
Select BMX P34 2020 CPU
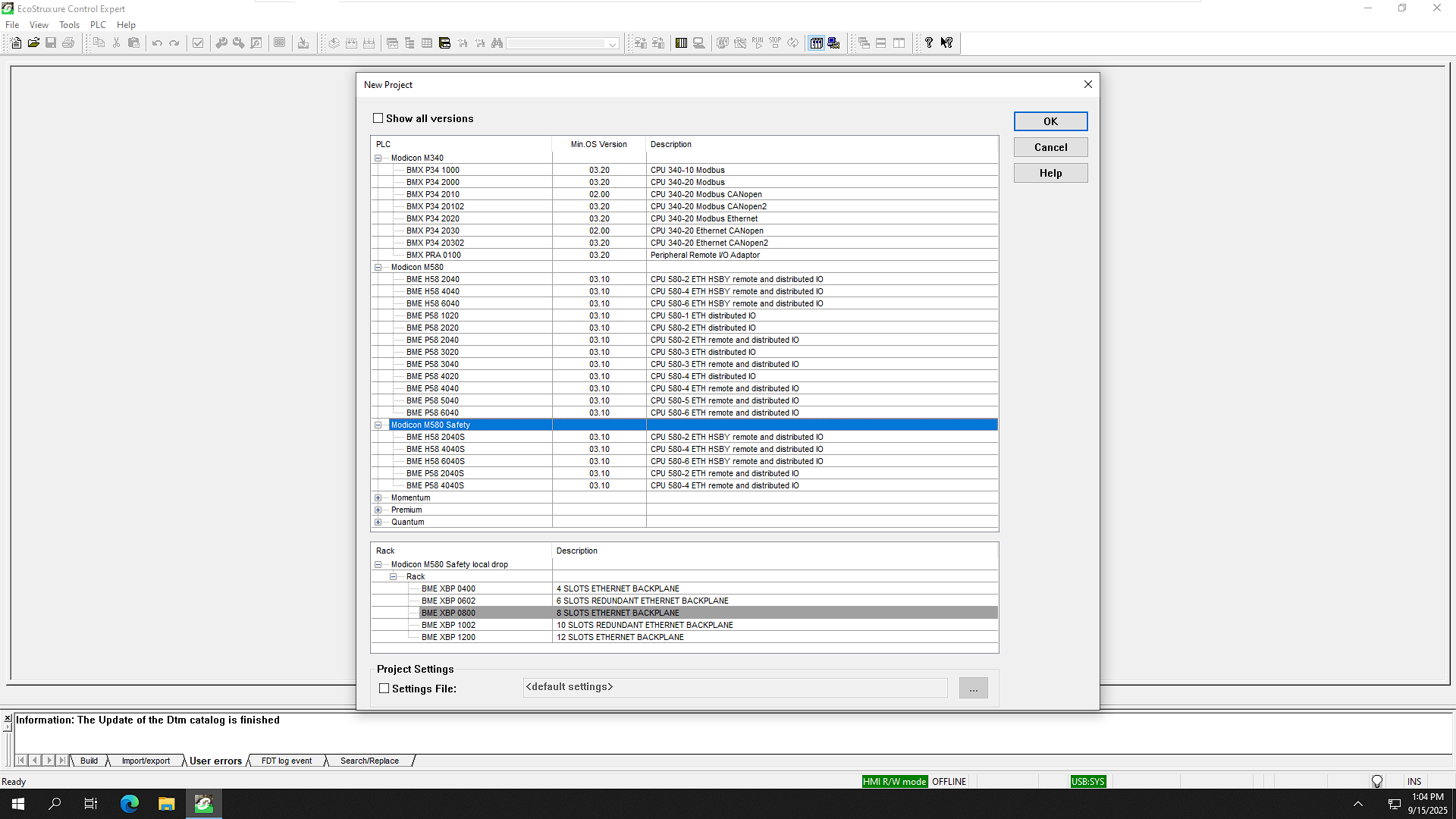[684, 219]
